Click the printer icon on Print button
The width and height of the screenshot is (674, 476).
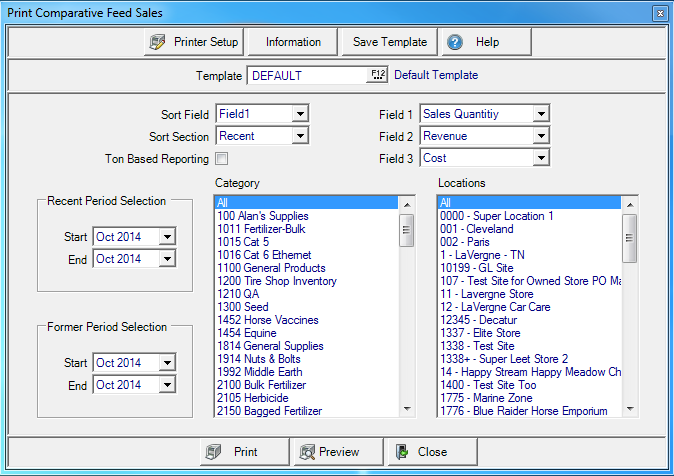pos(212,452)
